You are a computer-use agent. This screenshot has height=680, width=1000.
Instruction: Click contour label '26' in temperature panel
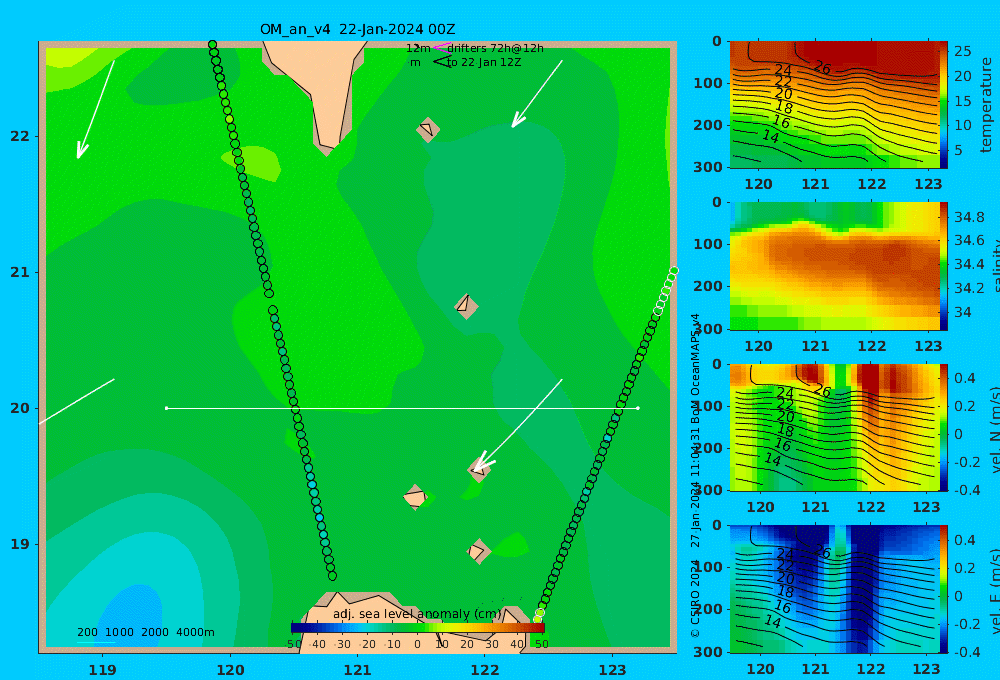(x=823, y=67)
